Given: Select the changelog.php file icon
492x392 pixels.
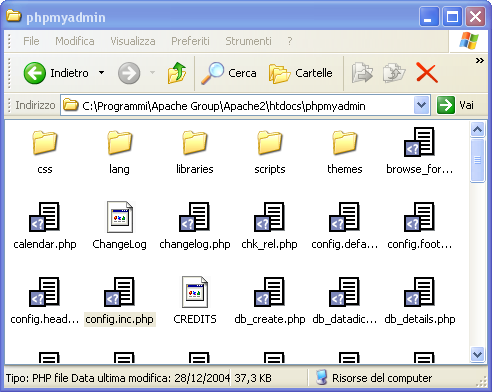Looking at the screenshot, I should click(194, 217).
